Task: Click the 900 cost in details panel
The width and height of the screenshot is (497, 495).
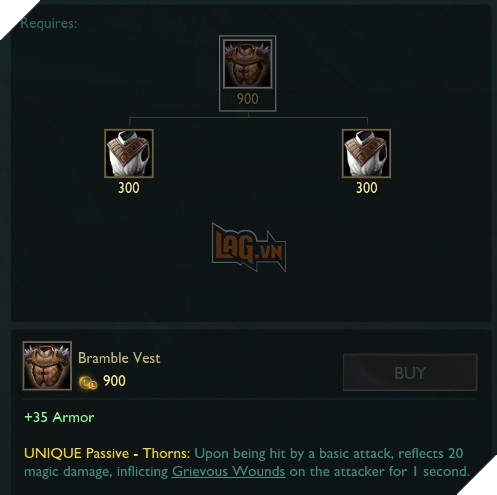Action: pyautogui.click(x=114, y=381)
